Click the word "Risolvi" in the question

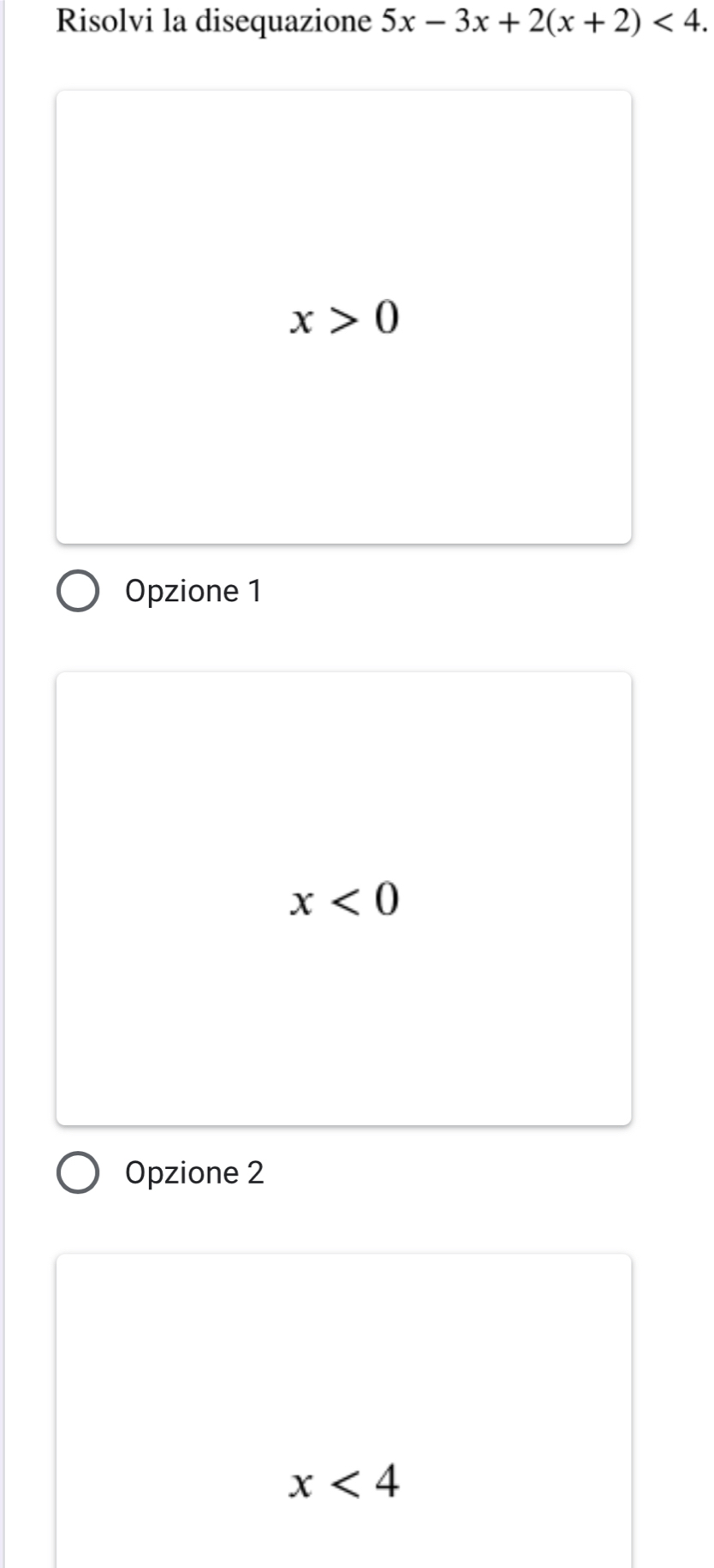click(104, 21)
